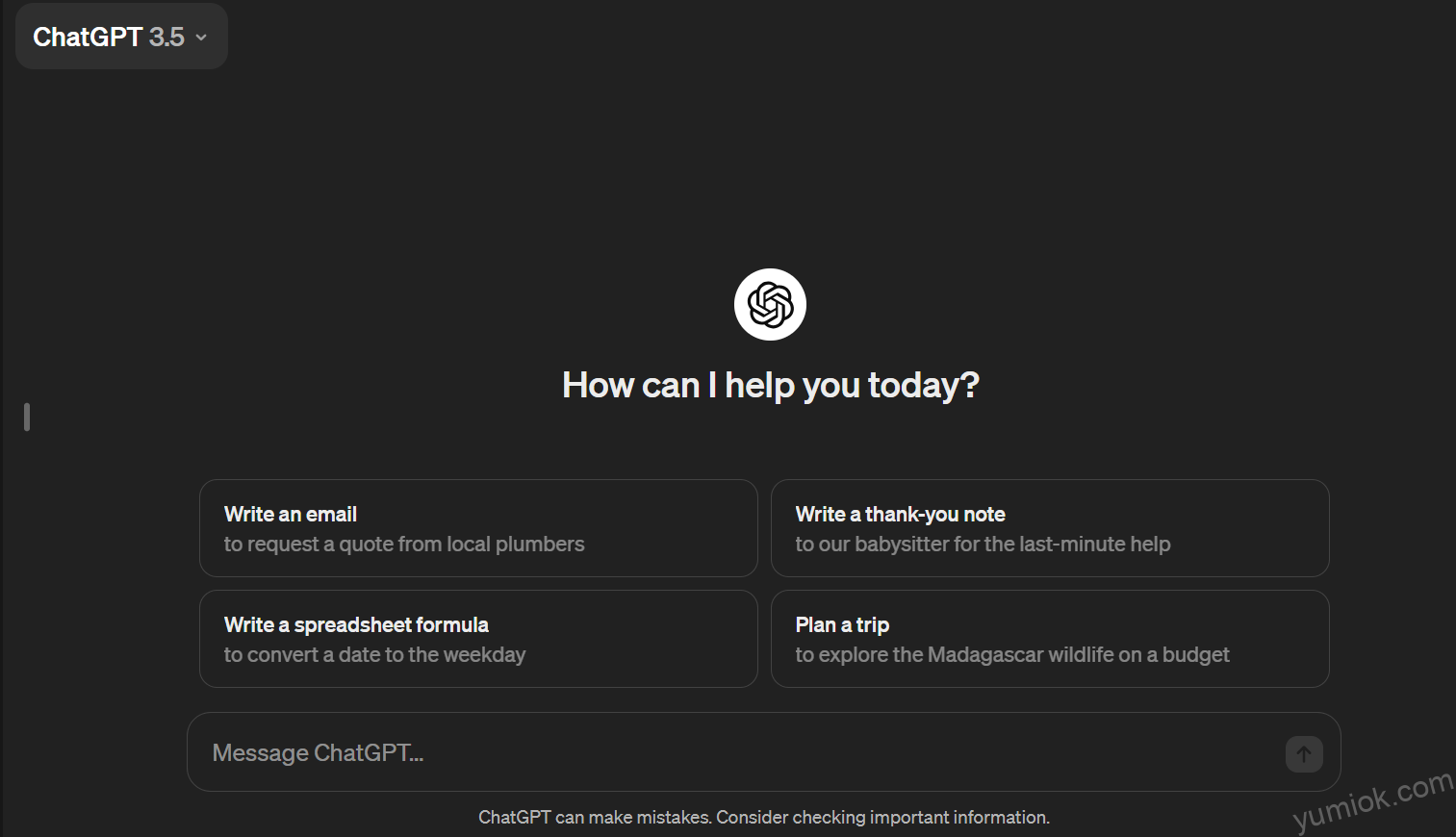Click the empty area right of the message placeholder
Image resolution: width=1456 pixels, height=837 pixels.
[852, 752]
